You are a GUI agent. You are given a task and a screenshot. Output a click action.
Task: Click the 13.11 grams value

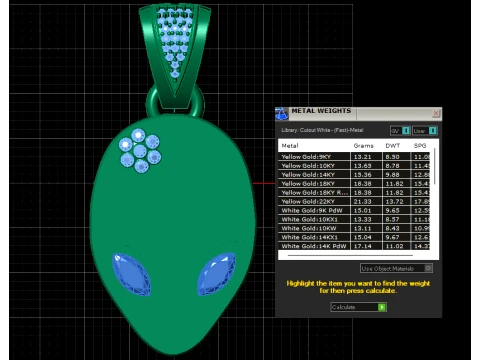pos(362,229)
